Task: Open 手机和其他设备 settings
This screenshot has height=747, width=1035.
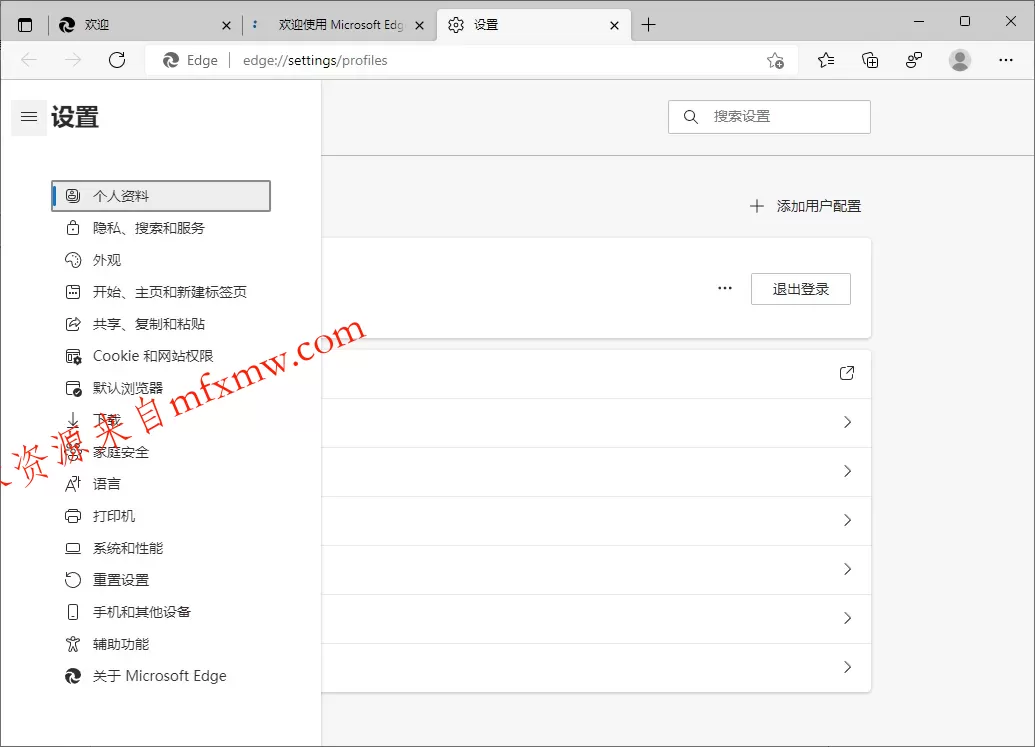Action: click(x=161, y=612)
